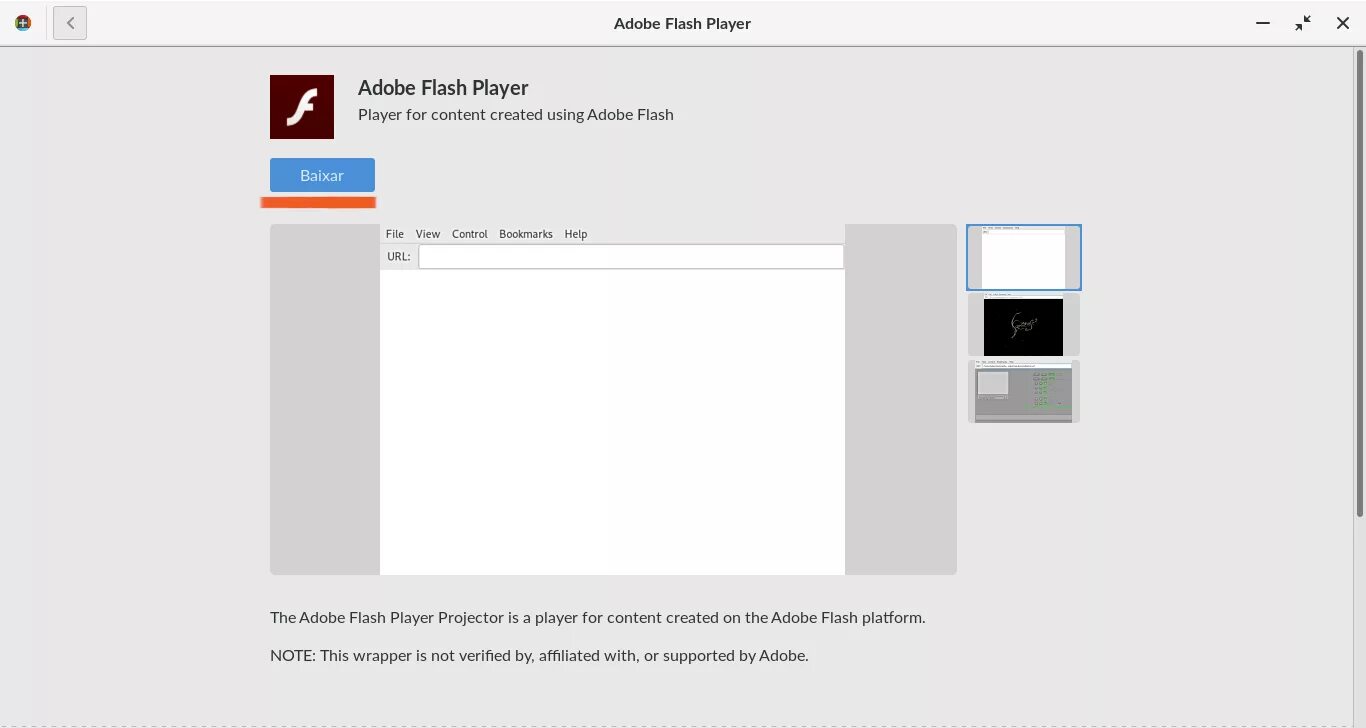The height and width of the screenshot is (728, 1366).
Task: Click the "Adobe Flash Player" app name heading
Action: pos(443,88)
